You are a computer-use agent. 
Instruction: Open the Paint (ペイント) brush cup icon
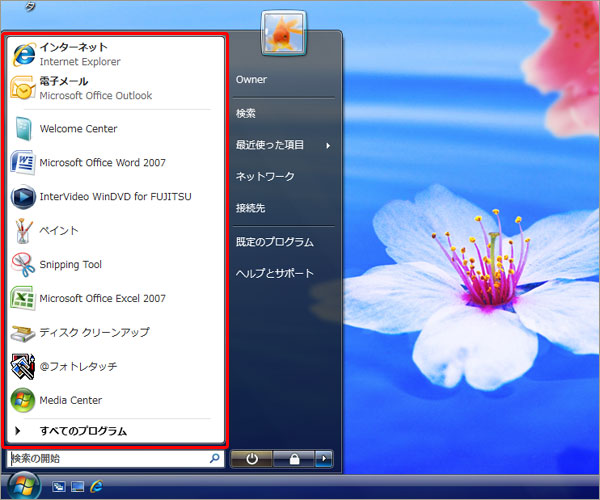(x=23, y=231)
